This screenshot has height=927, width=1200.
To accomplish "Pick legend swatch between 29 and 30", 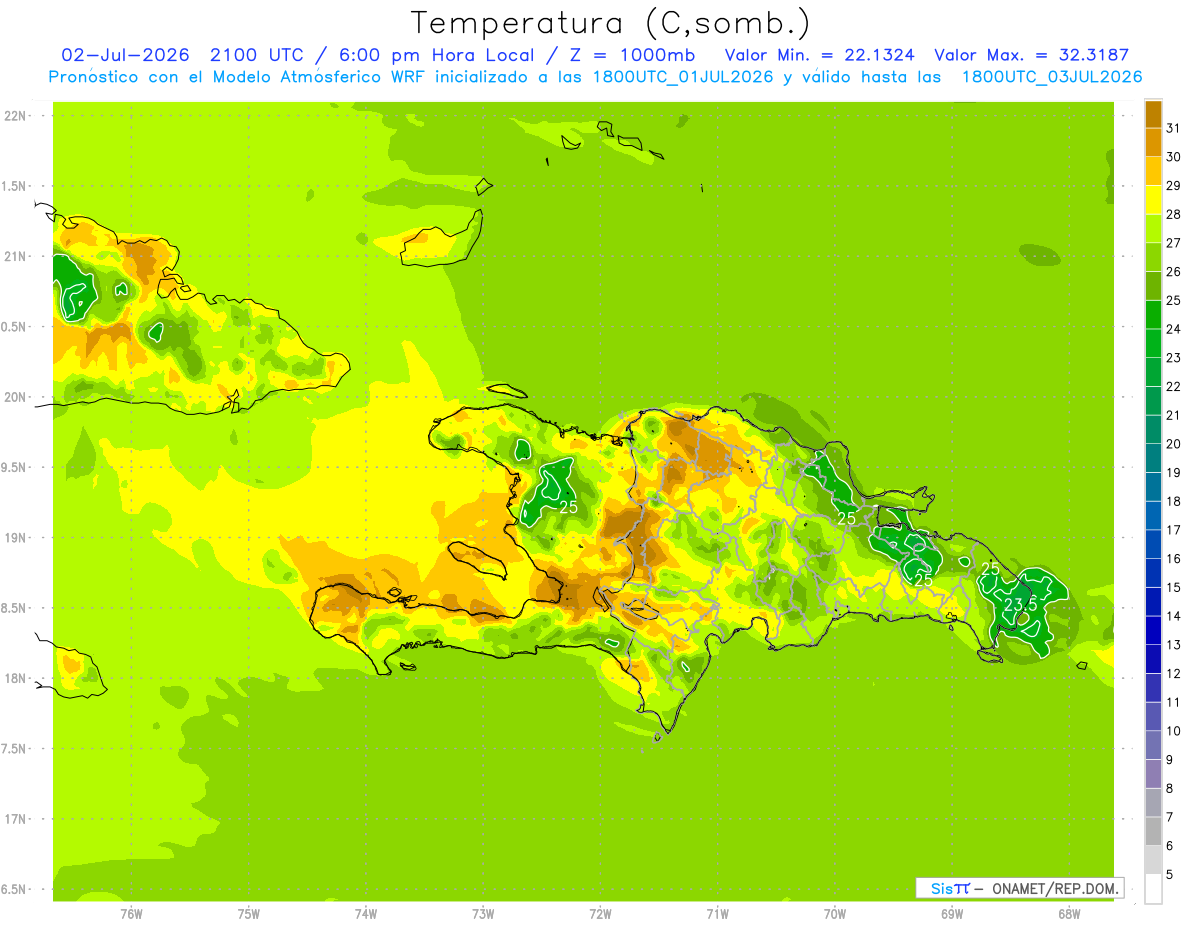I will coord(1153,171).
